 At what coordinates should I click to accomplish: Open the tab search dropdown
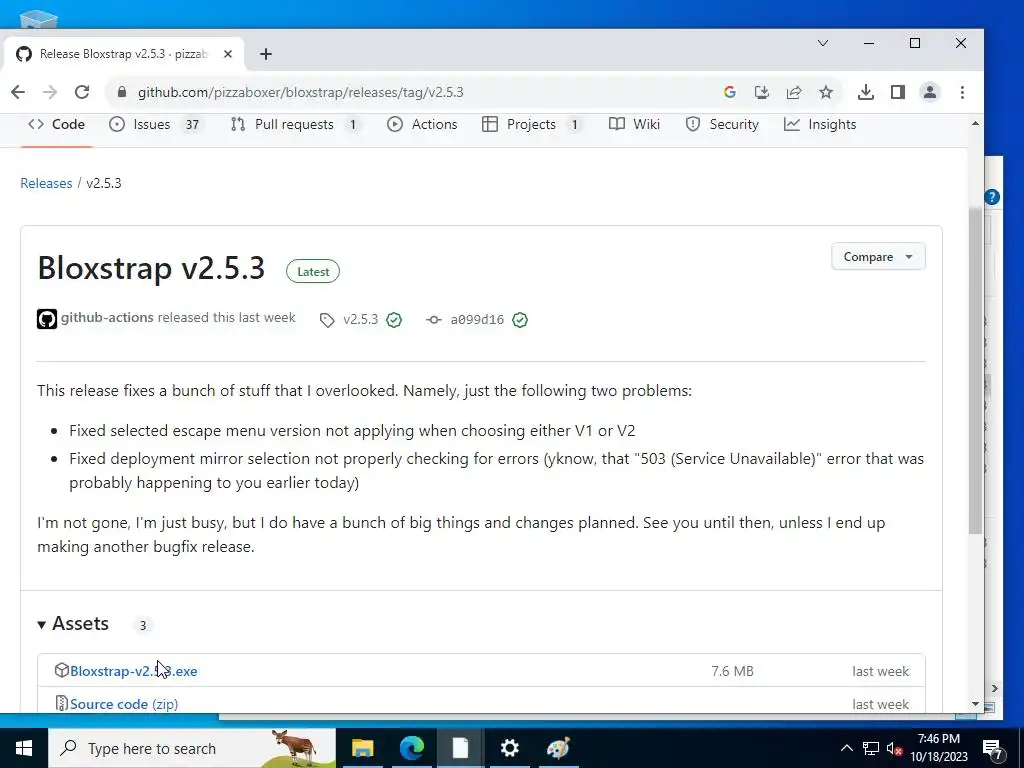click(823, 43)
